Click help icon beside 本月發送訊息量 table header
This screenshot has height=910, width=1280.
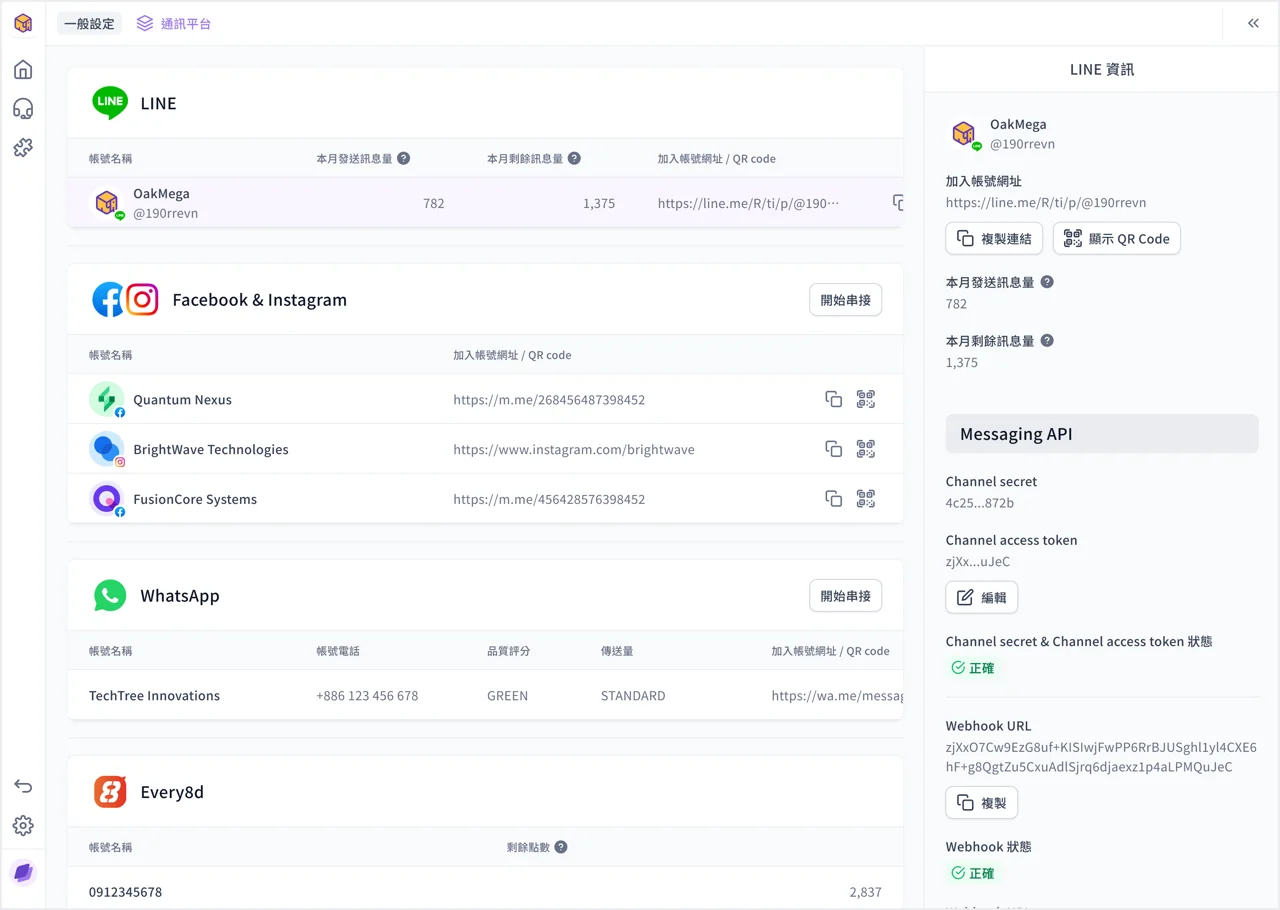click(x=404, y=158)
